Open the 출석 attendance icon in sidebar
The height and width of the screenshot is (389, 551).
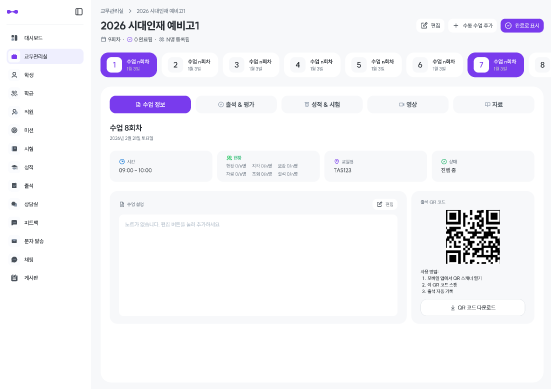pyautogui.click(x=14, y=186)
